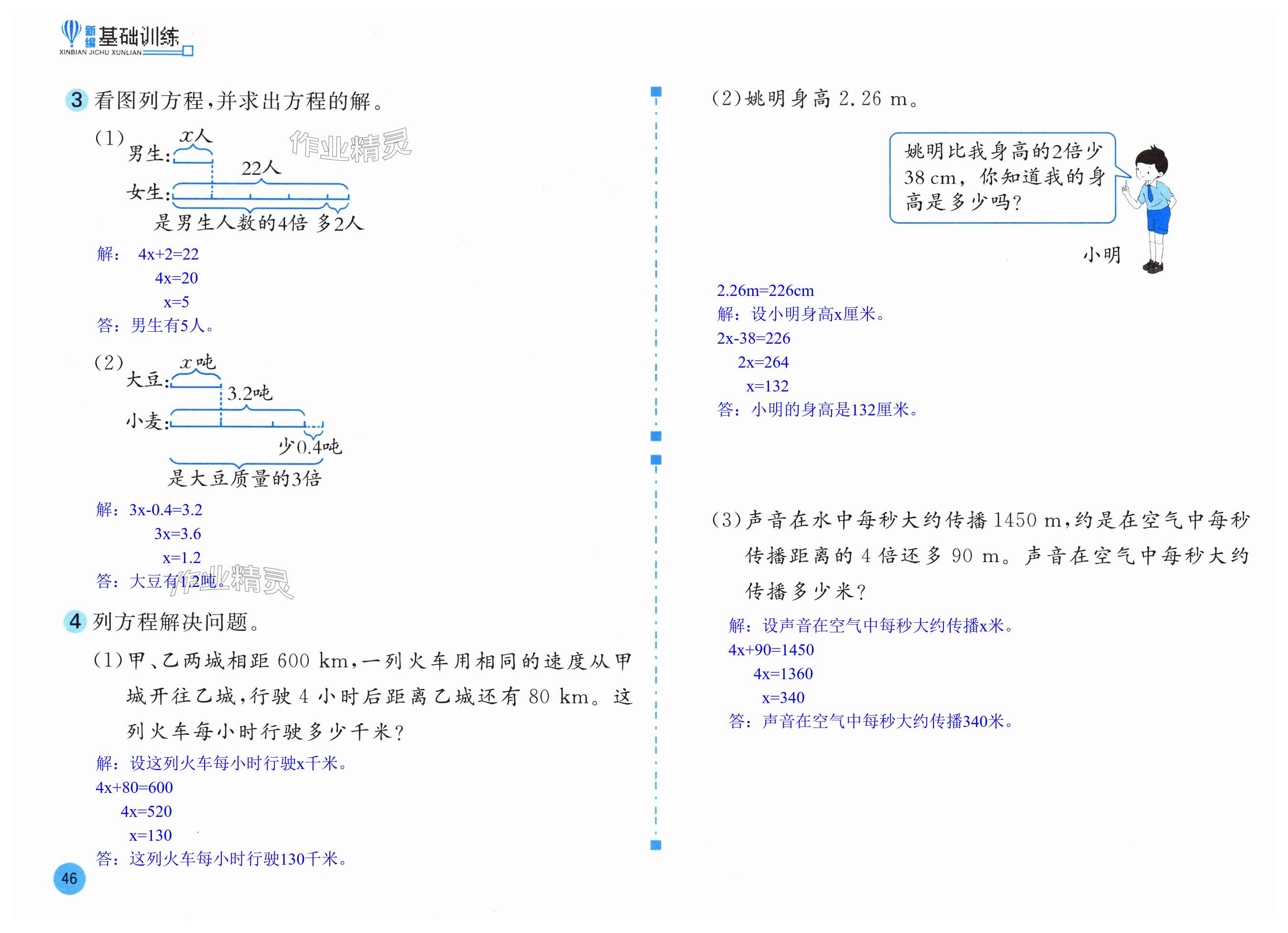Screen dimensions: 1288x933
Task: Click the 少0.4吨 label
Action: (310, 446)
